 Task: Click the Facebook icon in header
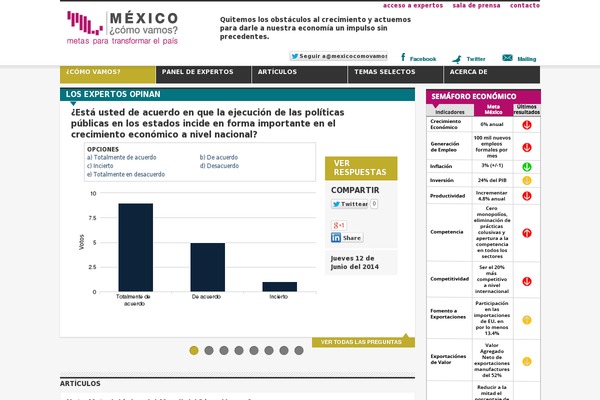pyautogui.click(x=403, y=58)
